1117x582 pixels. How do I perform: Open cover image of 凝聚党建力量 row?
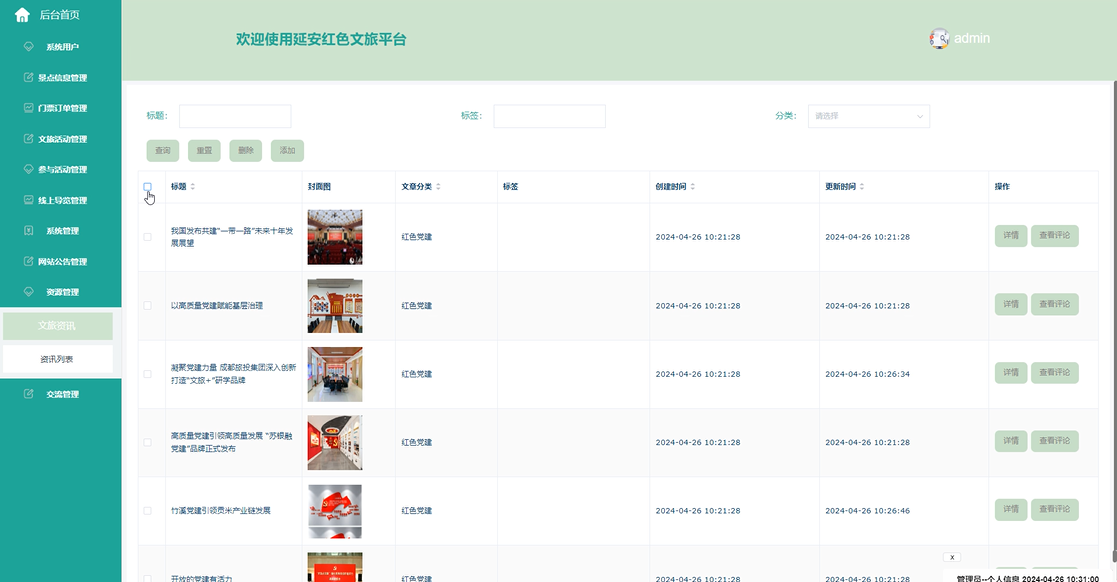pyautogui.click(x=335, y=374)
